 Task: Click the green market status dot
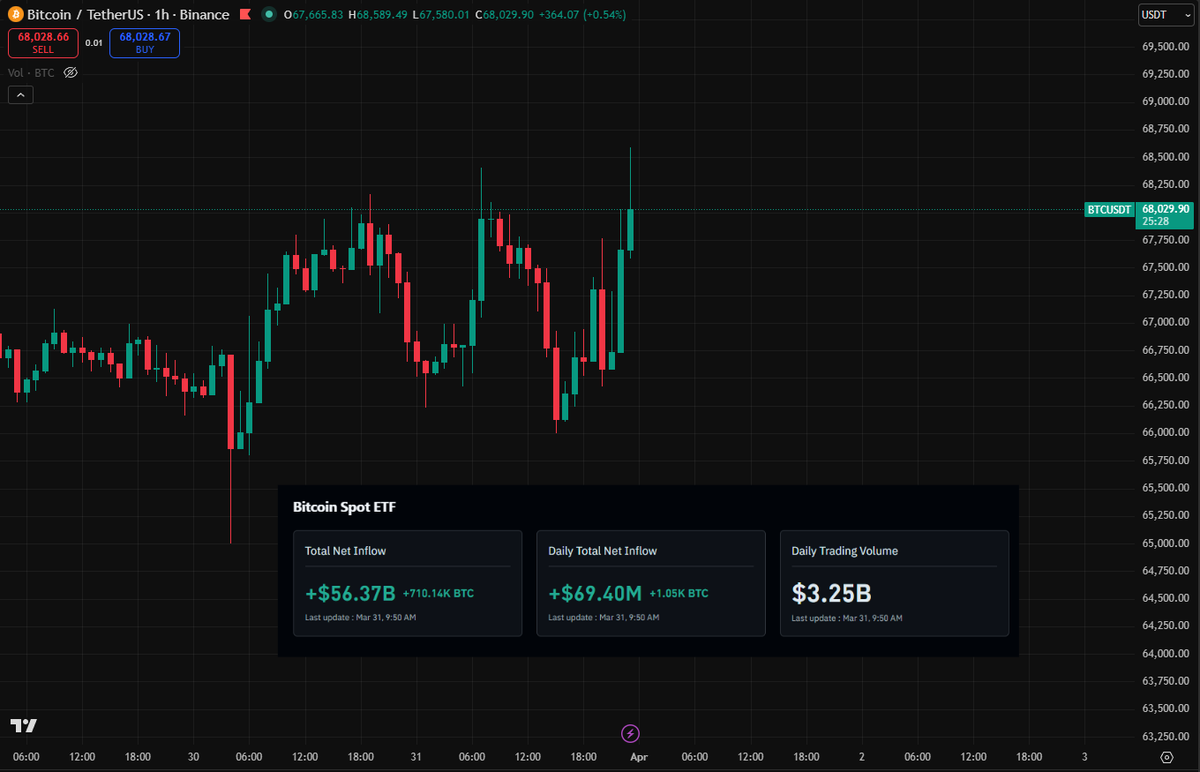click(268, 15)
